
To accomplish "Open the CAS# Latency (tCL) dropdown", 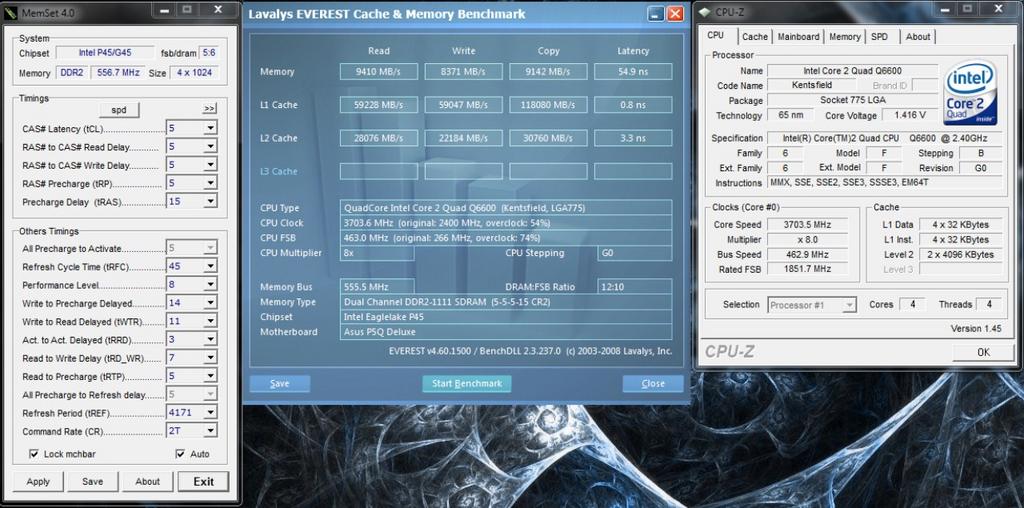I will point(210,129).
